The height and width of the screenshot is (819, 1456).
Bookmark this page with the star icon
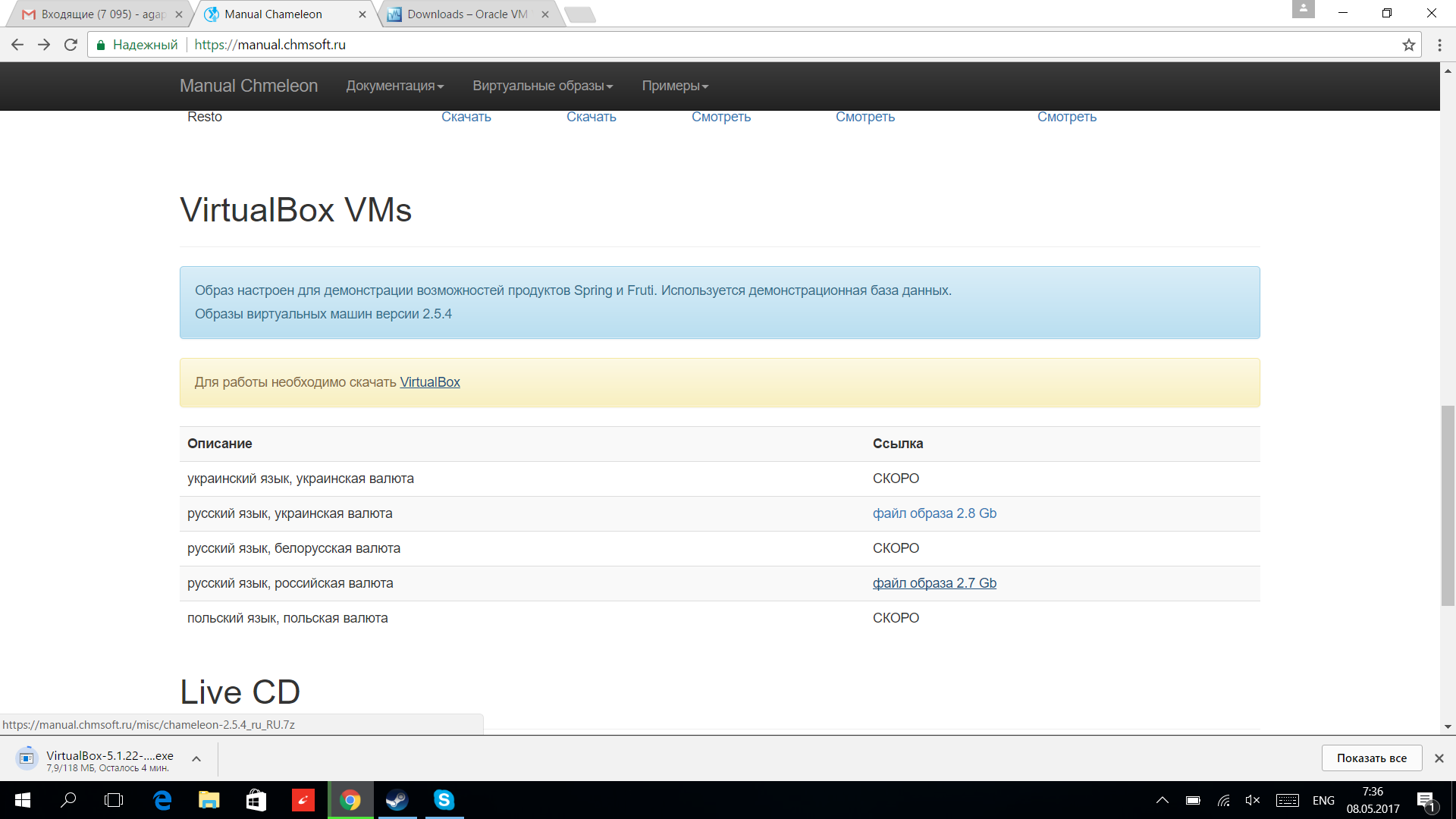pos(1409,45)
